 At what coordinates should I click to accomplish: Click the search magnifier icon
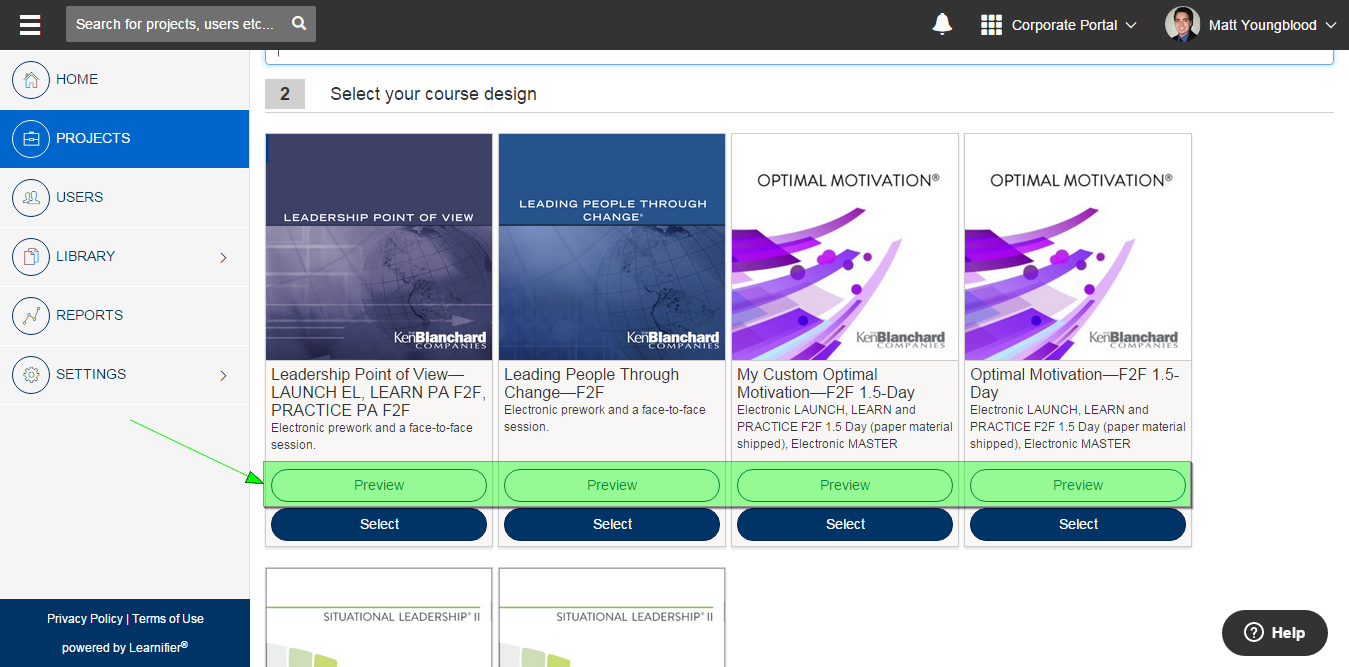tap(299, 24)
